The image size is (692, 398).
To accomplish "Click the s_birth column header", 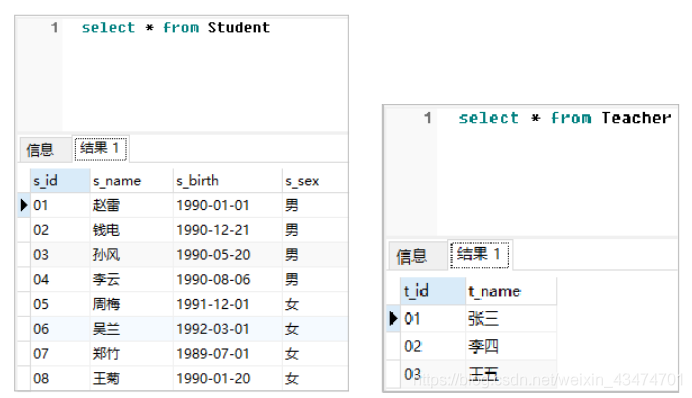I will coord(227,180).
